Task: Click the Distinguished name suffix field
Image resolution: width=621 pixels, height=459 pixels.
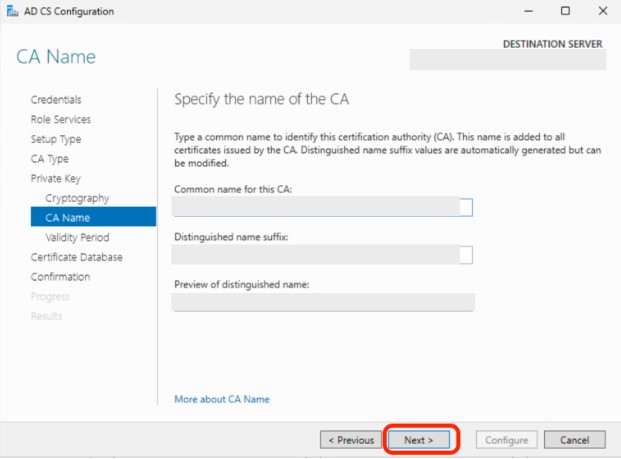Action: (x=322, y=255)
